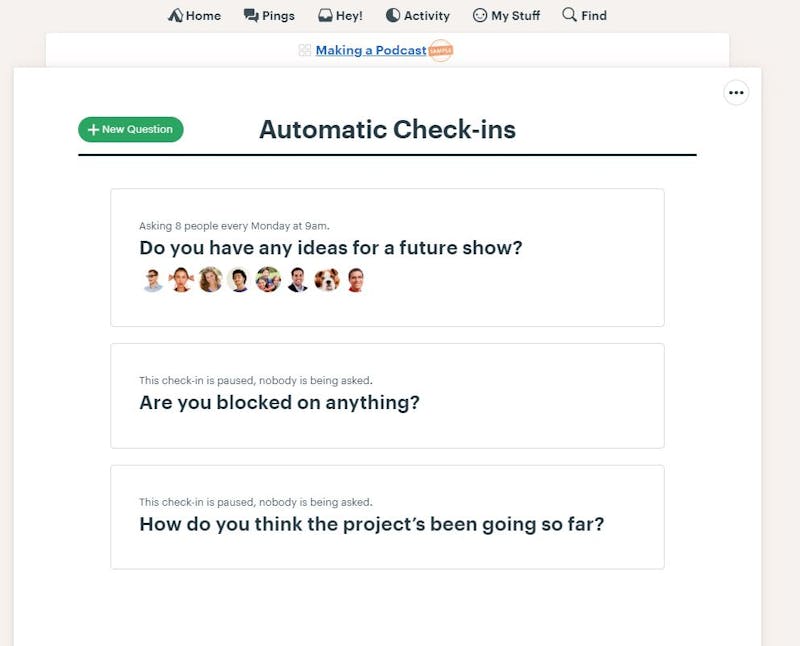The image size is (800, 646).
Task: Click the orange Sample badge
Action: [x=441, y=51]
